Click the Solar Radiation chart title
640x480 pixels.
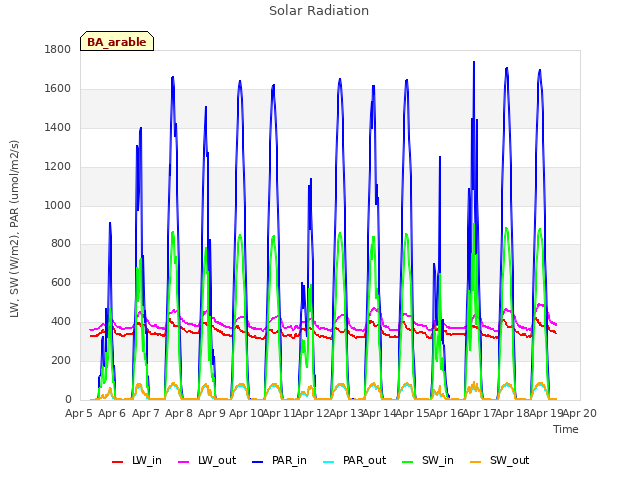[x=319, y=11]
